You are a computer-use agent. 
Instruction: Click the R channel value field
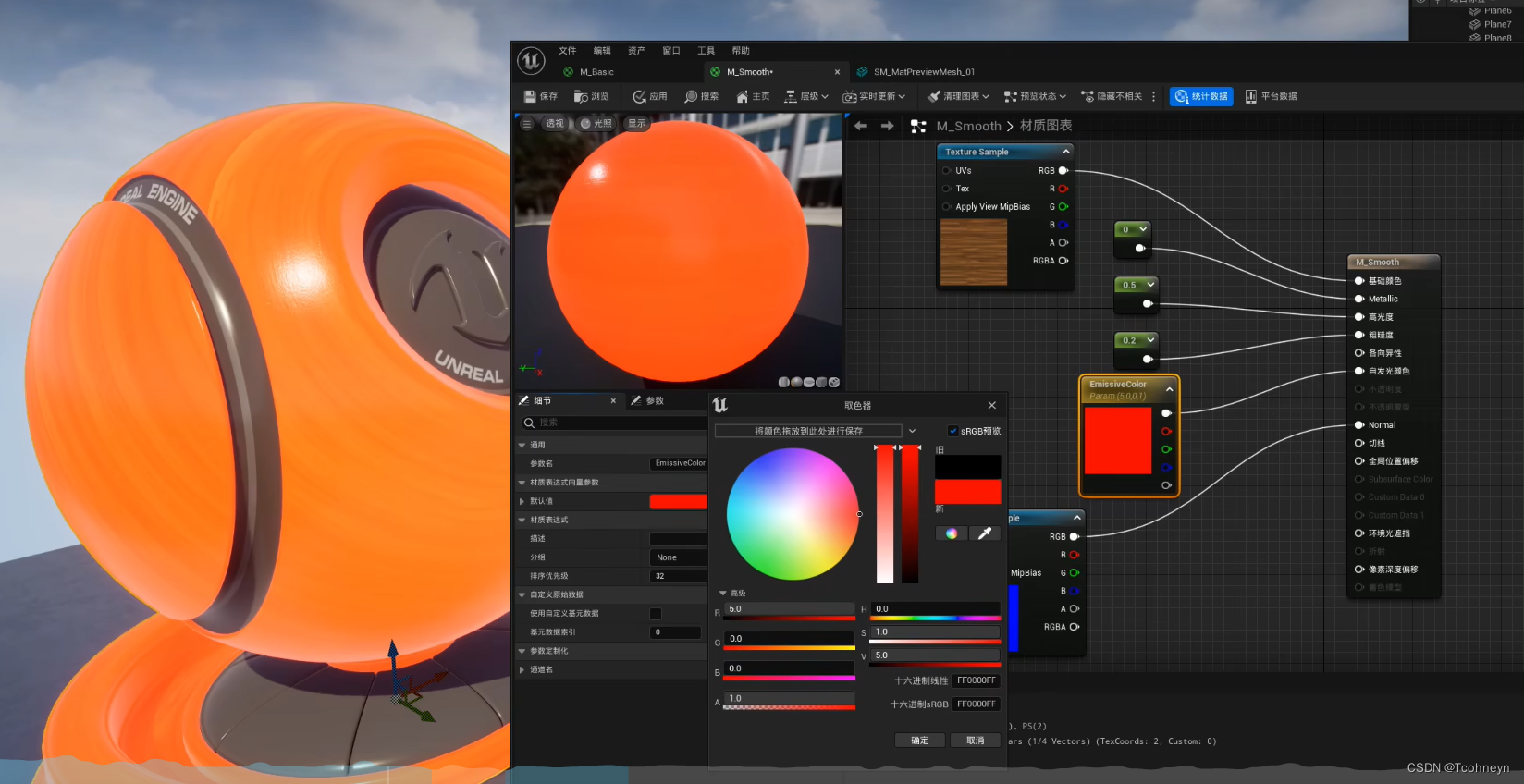coord(790,609)
